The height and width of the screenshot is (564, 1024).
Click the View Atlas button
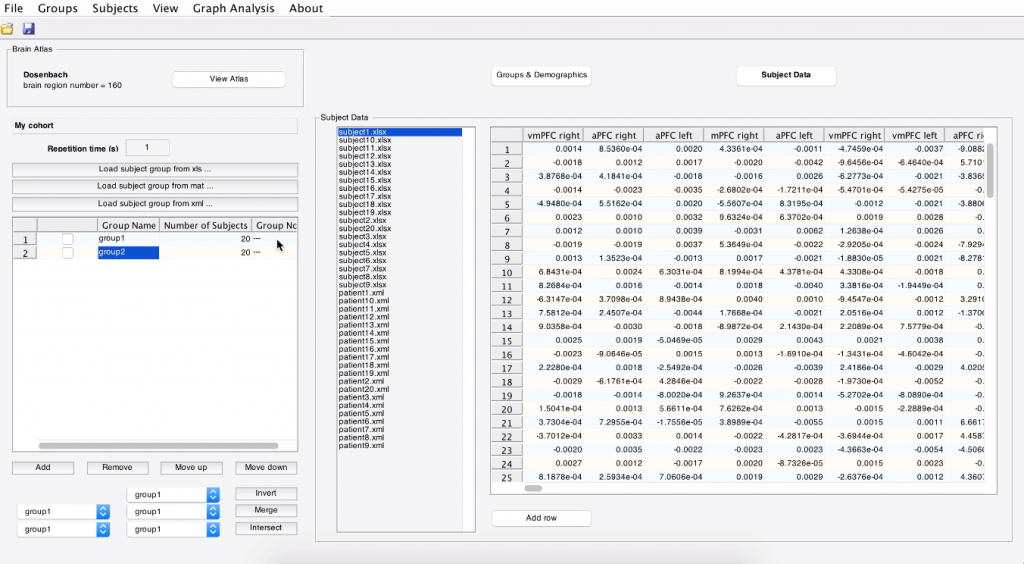229,79
